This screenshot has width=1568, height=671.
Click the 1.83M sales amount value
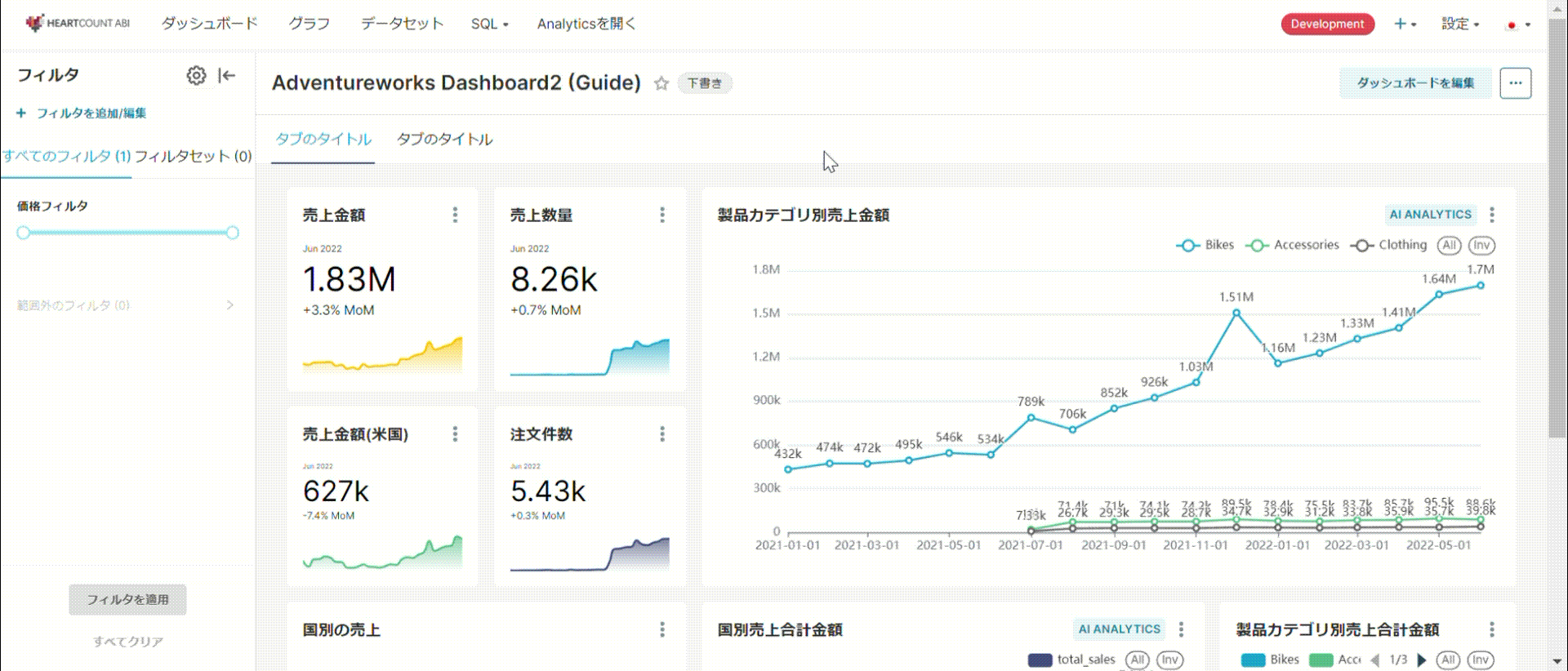click(350, 280)
